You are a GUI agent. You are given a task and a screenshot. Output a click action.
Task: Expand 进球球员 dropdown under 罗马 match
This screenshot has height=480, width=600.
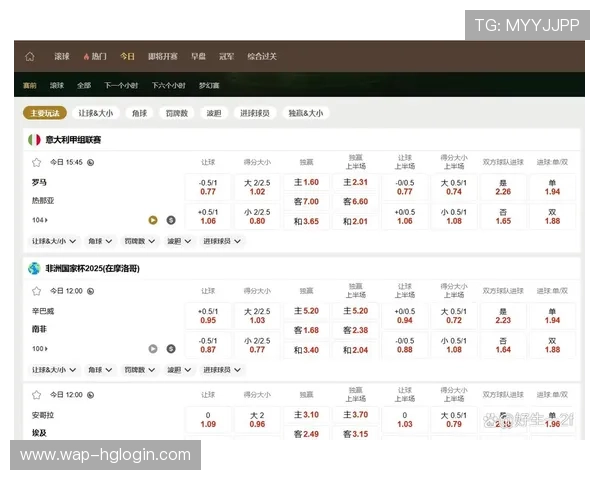[222, 241]
